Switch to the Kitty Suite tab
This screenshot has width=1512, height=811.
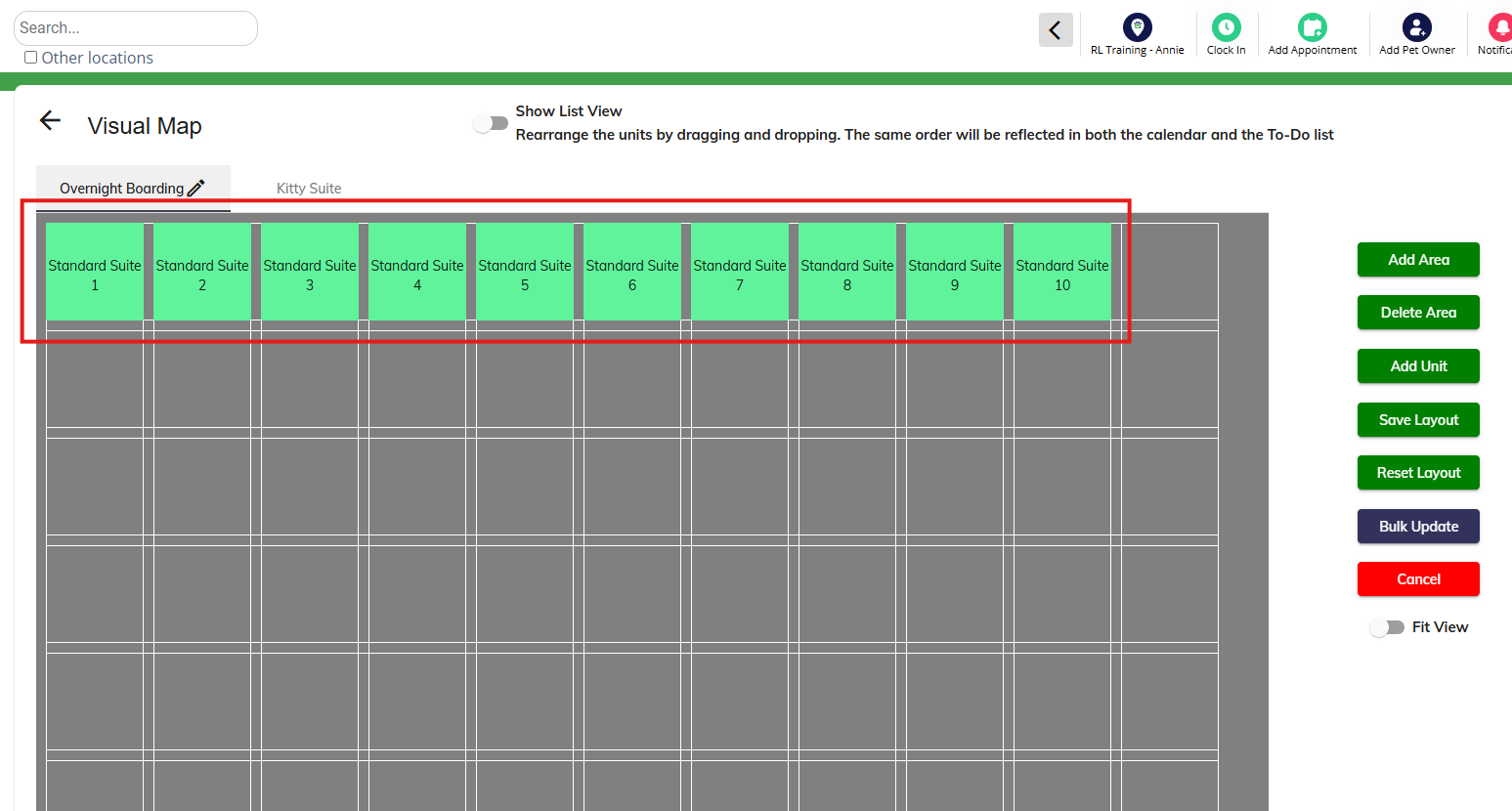(x=309, y=189)
